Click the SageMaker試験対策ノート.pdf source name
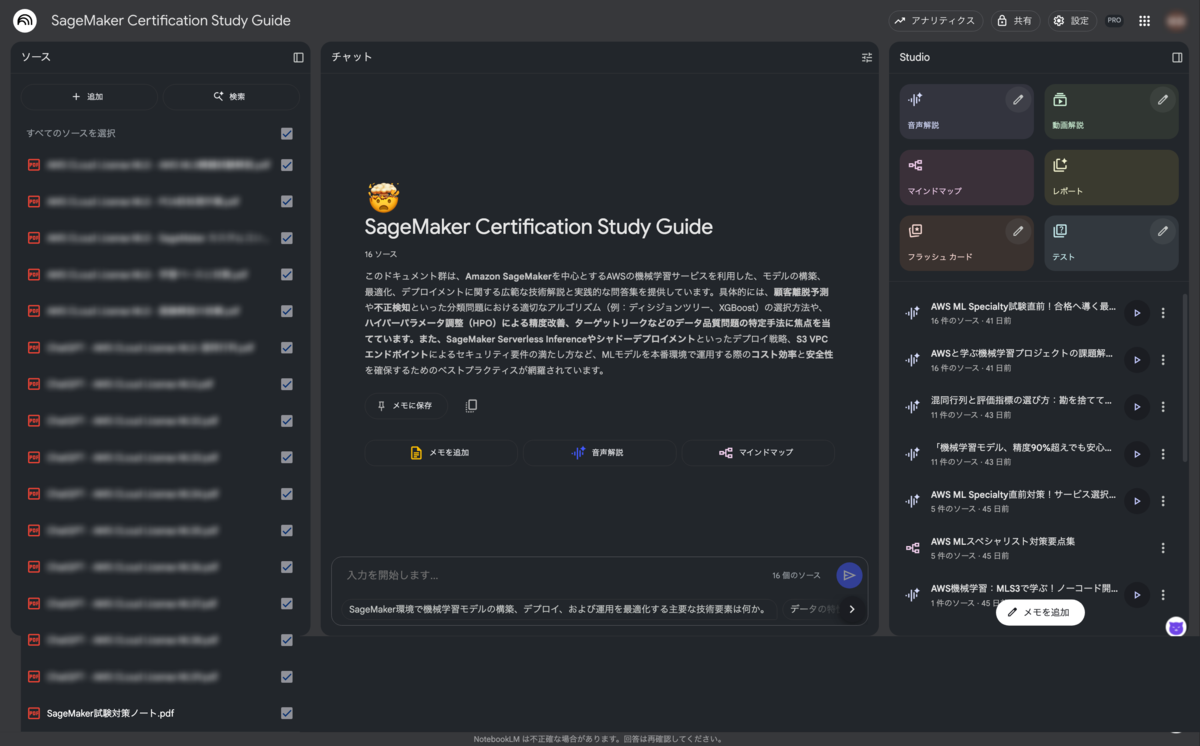Image resolution: width=1200 pixels, height=746 pixels. tap(110, 713)
